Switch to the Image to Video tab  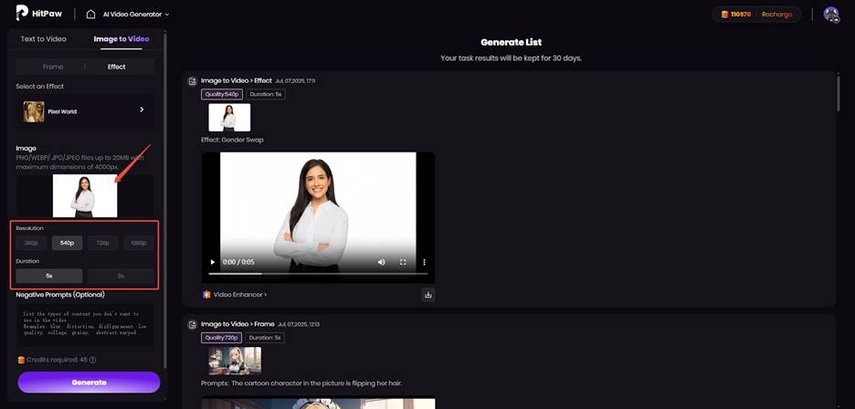click(121, 39)
